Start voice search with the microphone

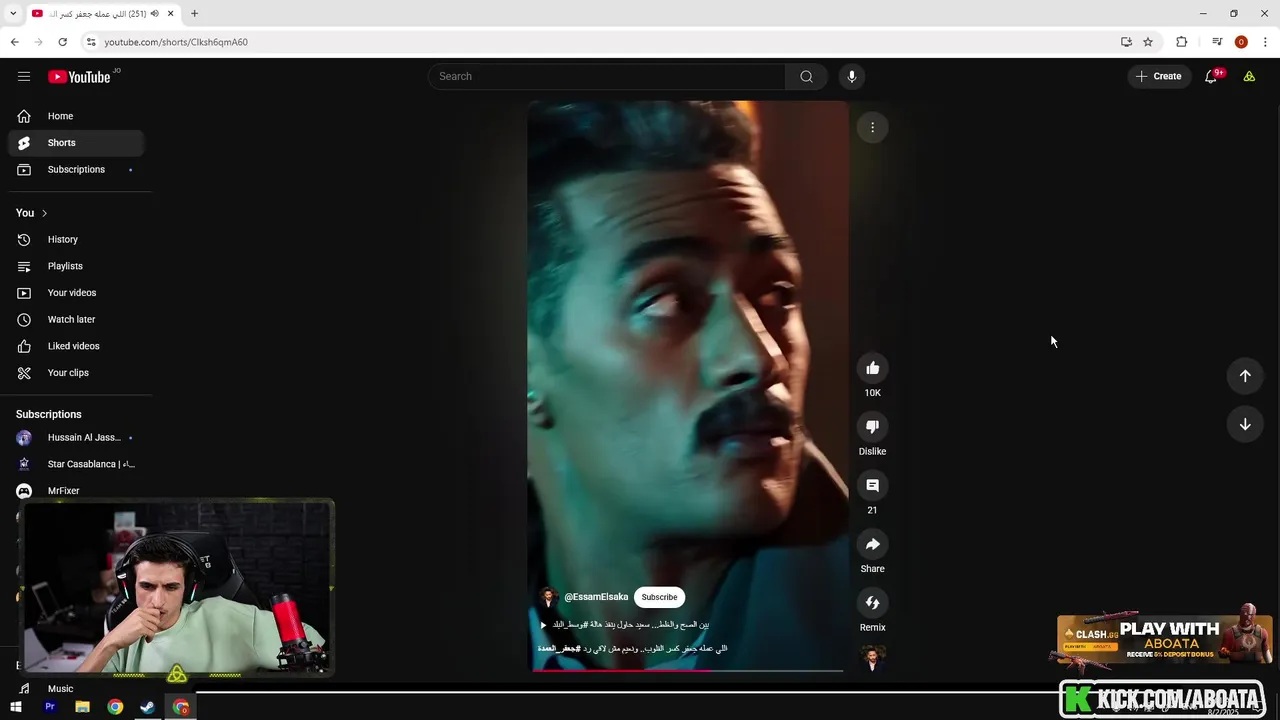click(851, 76)
